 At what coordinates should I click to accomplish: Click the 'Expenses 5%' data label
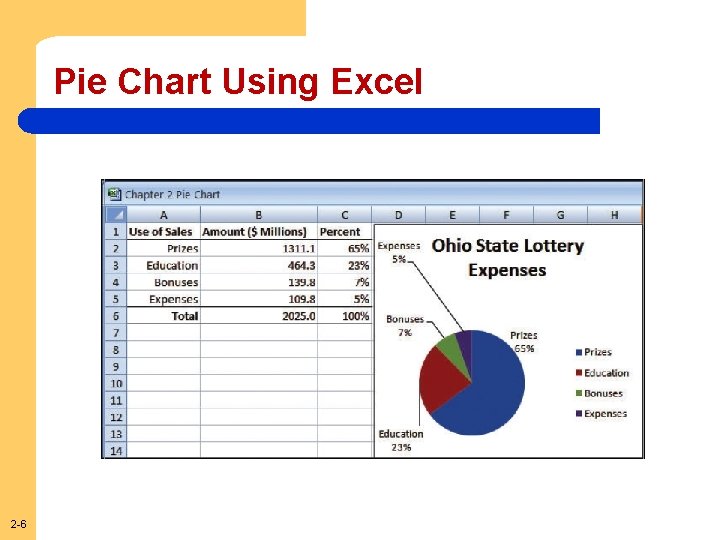click(399, 253)
